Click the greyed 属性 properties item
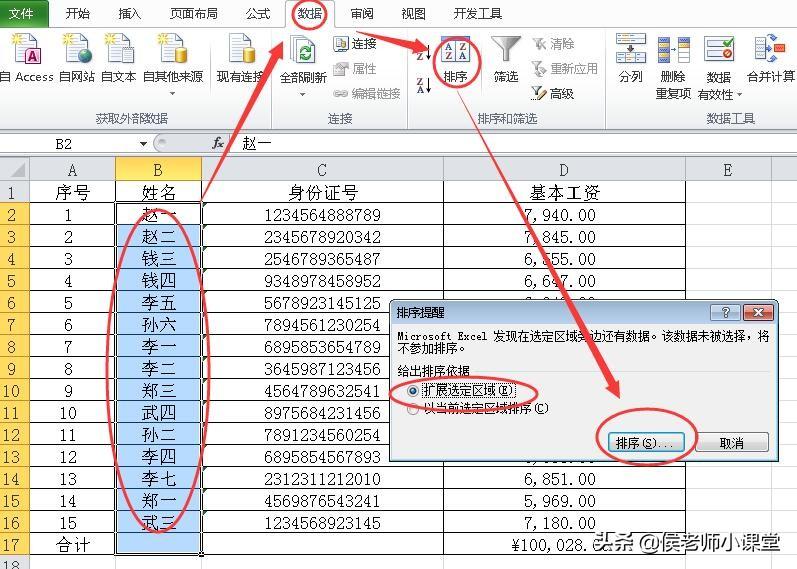 (355, 68)
